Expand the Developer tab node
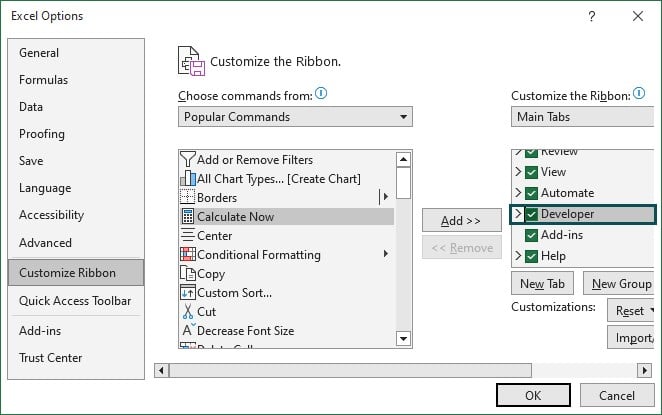The width and height of the screenshot is (662, 415). [518, 214]
